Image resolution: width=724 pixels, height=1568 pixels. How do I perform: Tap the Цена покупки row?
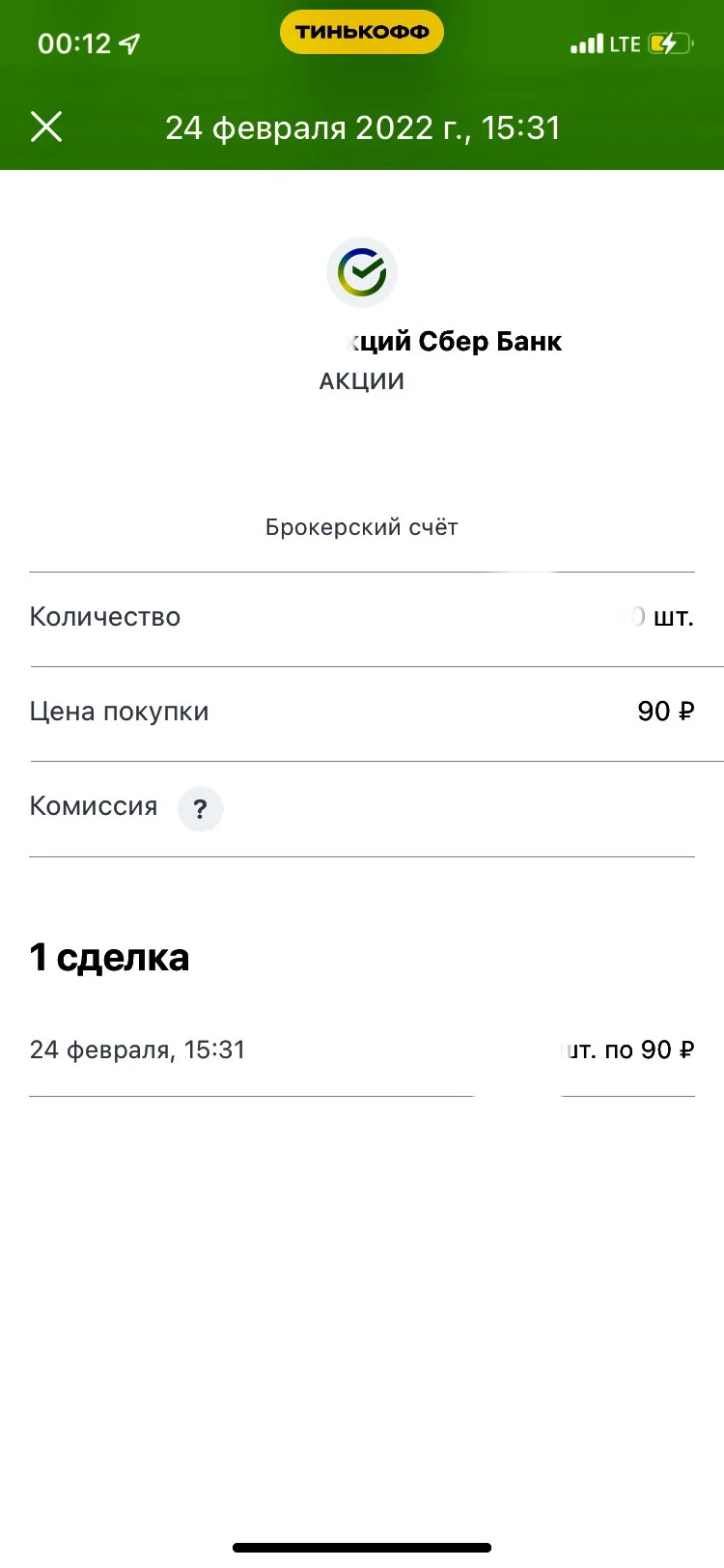click(362, 713)
